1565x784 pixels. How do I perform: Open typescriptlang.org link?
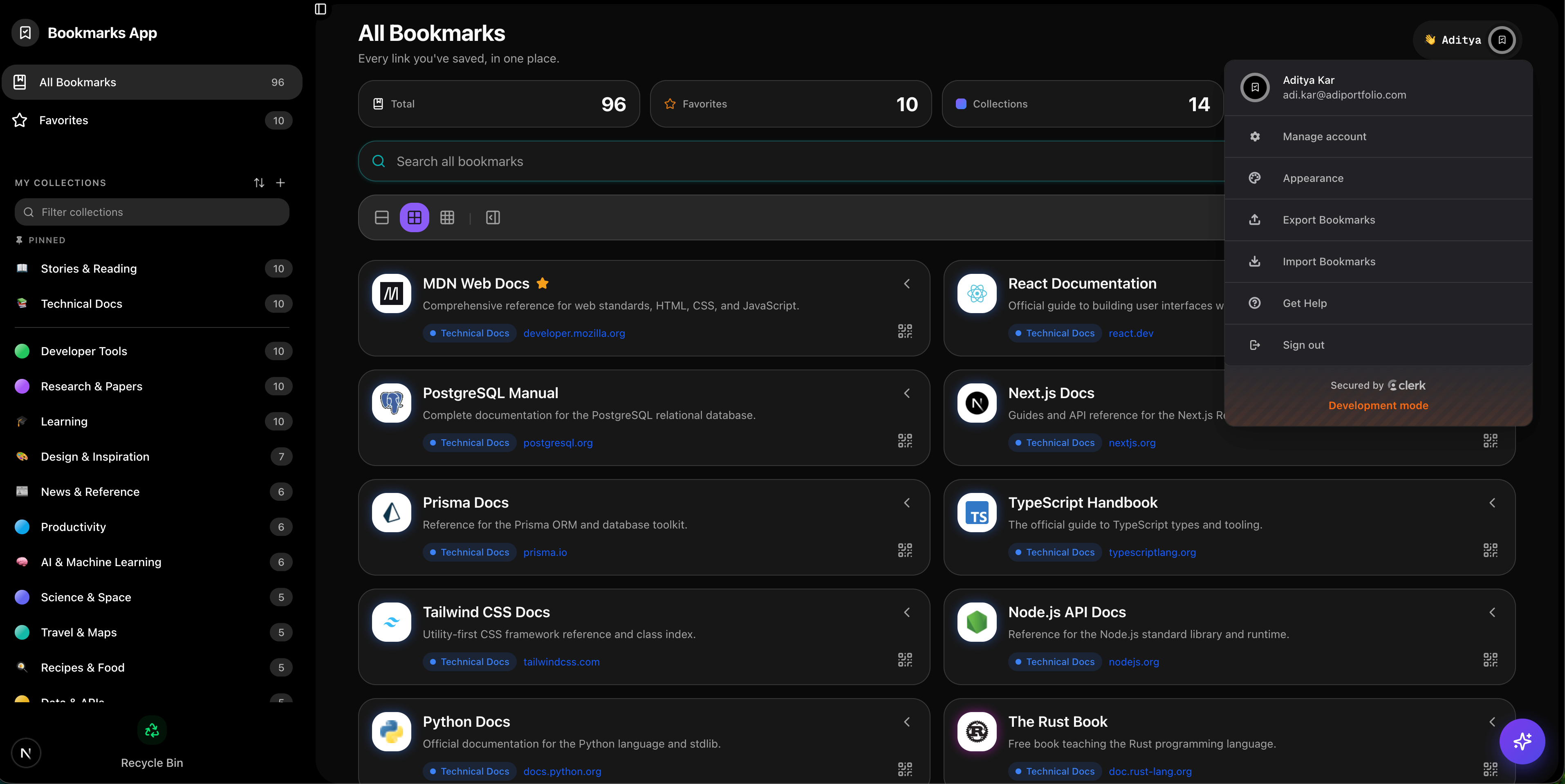[1152, 553]
